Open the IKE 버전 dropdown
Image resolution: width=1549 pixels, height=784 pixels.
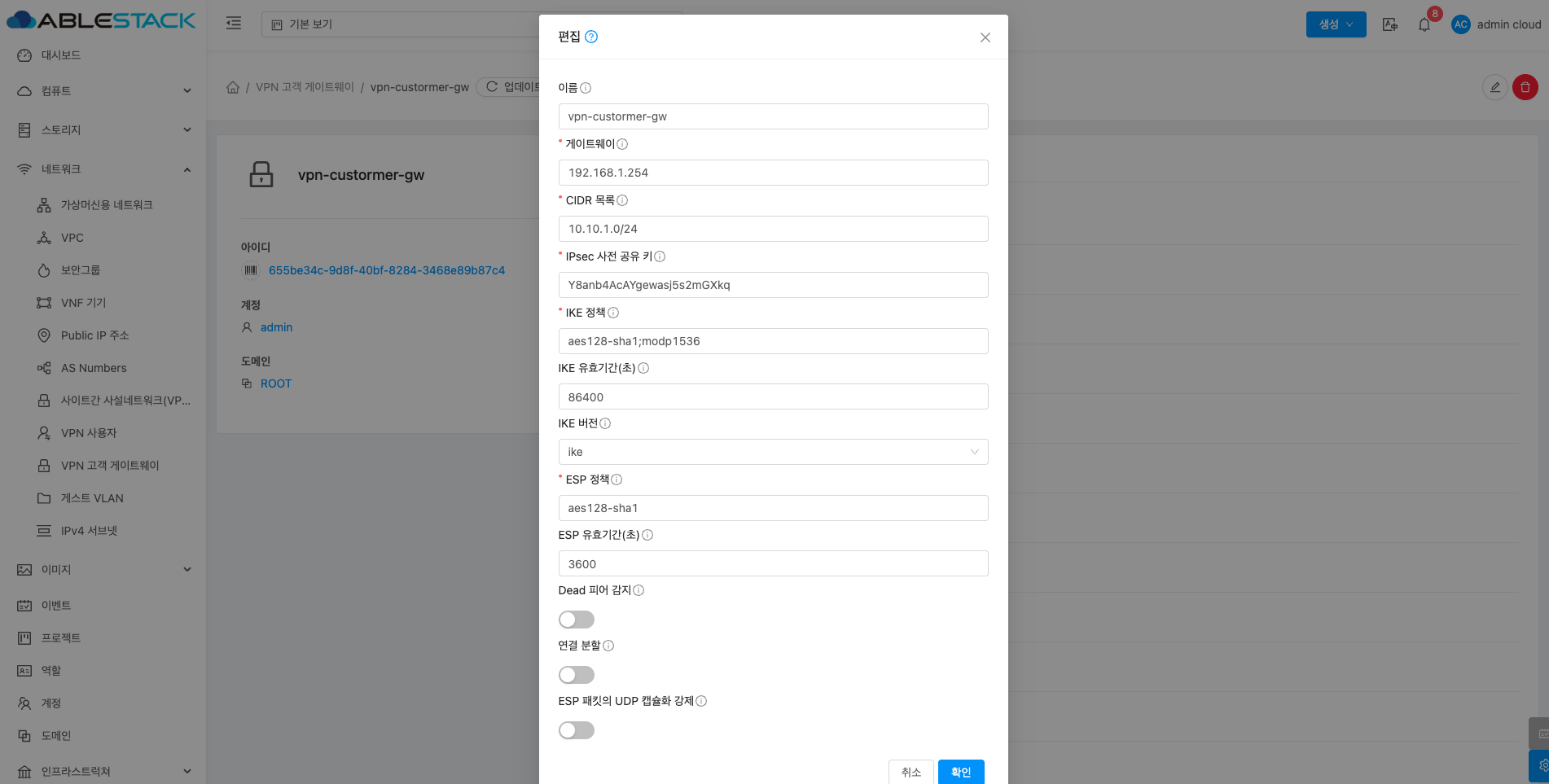tap(772, 452)
